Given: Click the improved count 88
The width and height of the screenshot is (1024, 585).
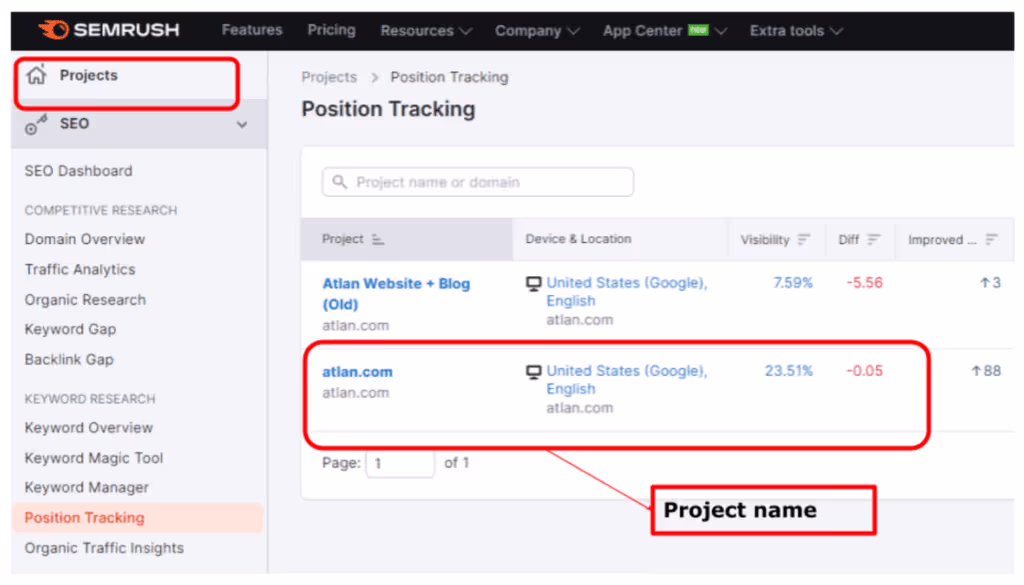Looking at the screenshot, I should coord(987,371).
